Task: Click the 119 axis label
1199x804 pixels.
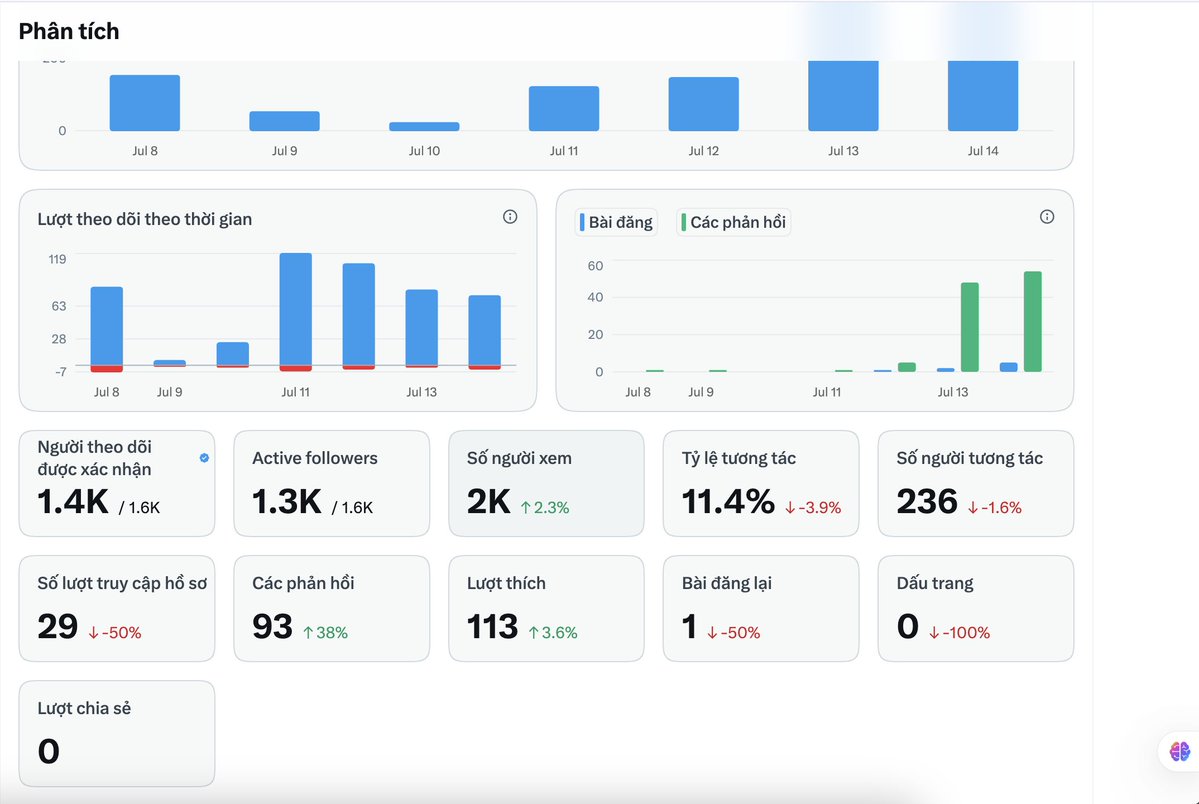Action: [x=57, y=259]
